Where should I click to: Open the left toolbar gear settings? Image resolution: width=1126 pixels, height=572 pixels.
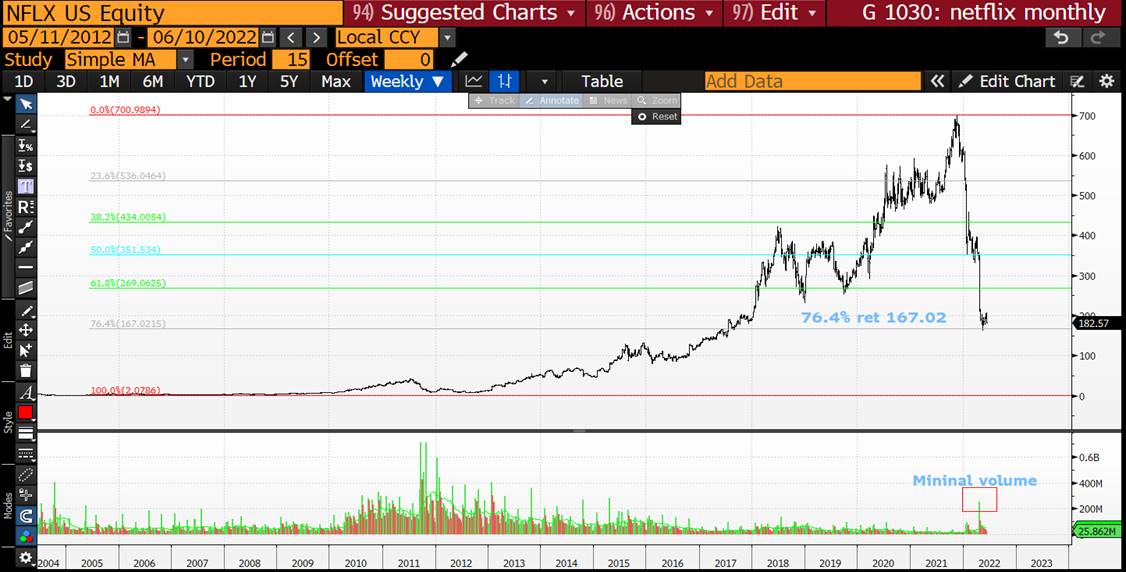pos(26,558)
